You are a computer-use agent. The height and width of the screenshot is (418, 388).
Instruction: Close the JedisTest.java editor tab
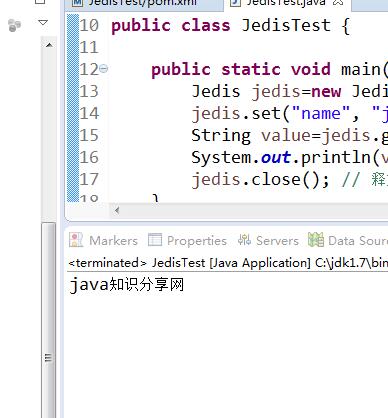click(338, 2)
